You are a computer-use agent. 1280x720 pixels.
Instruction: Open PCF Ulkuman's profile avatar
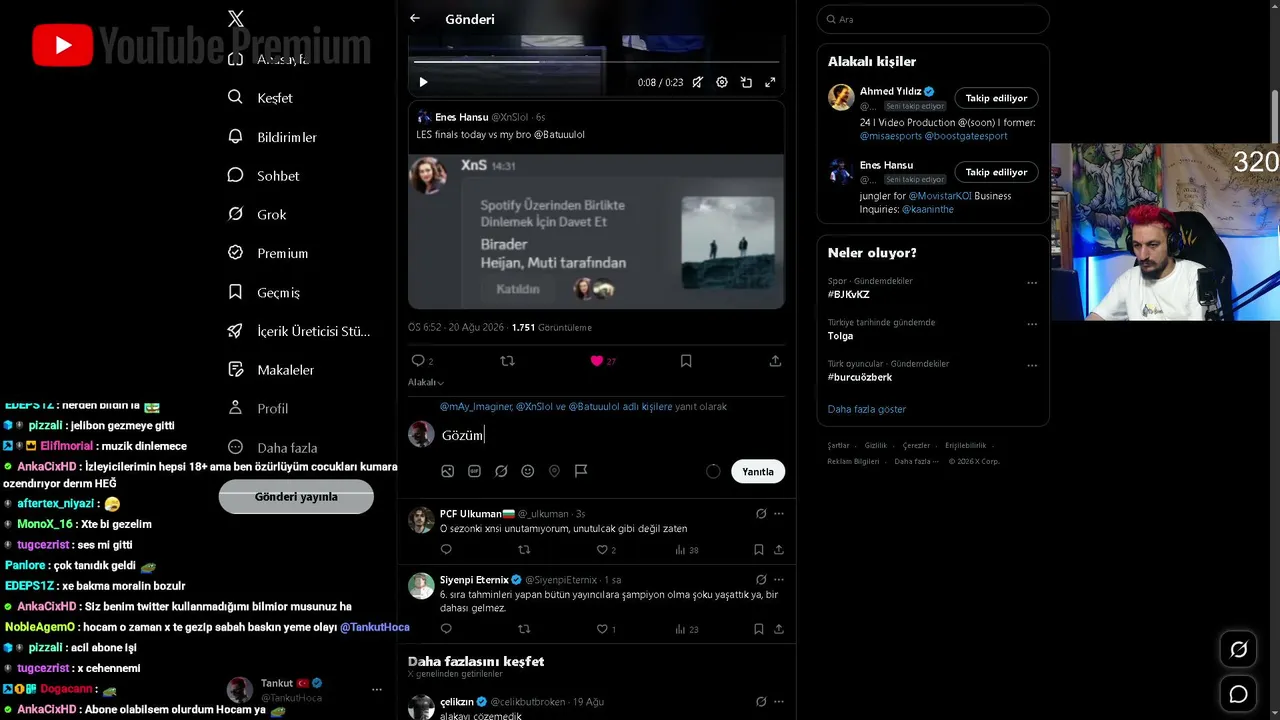(421, 520)
